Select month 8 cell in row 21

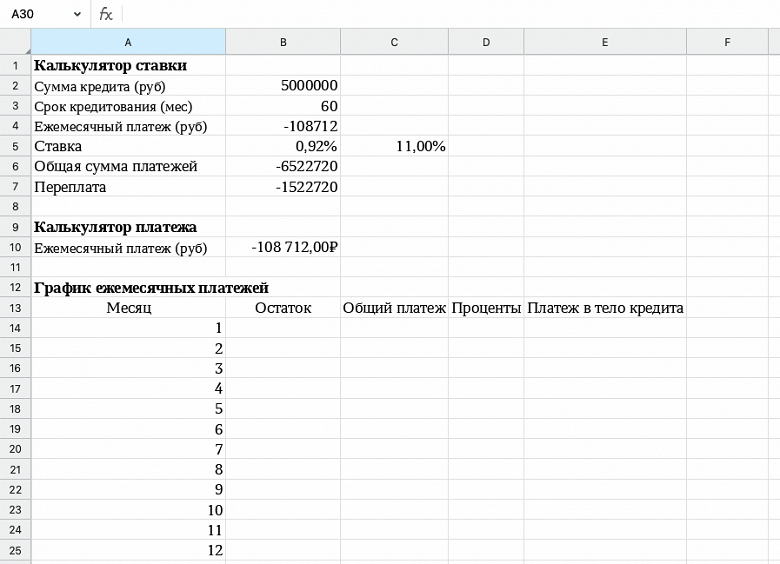pos(128,469)
